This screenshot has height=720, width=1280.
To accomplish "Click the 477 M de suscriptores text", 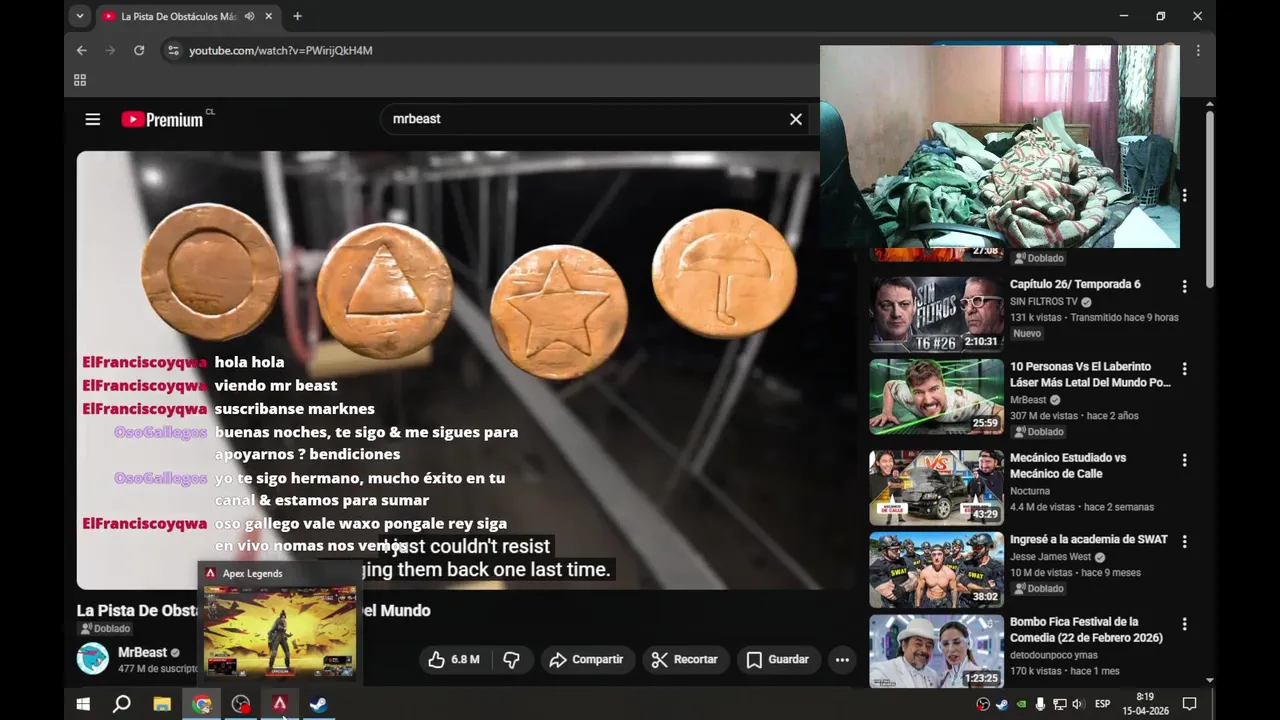I will (158, 668).
